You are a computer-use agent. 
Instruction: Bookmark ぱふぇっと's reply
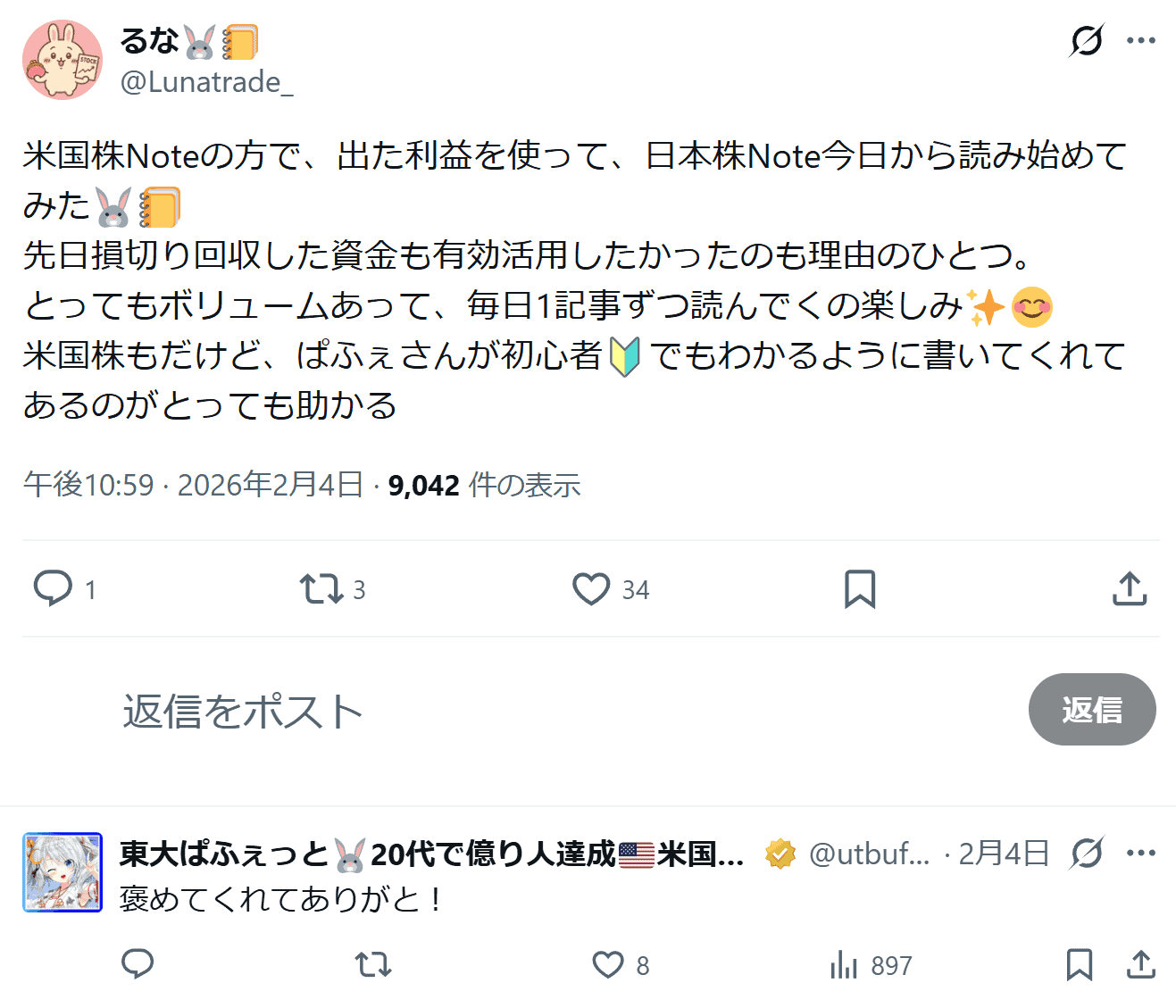click(x=1080, y=964)
